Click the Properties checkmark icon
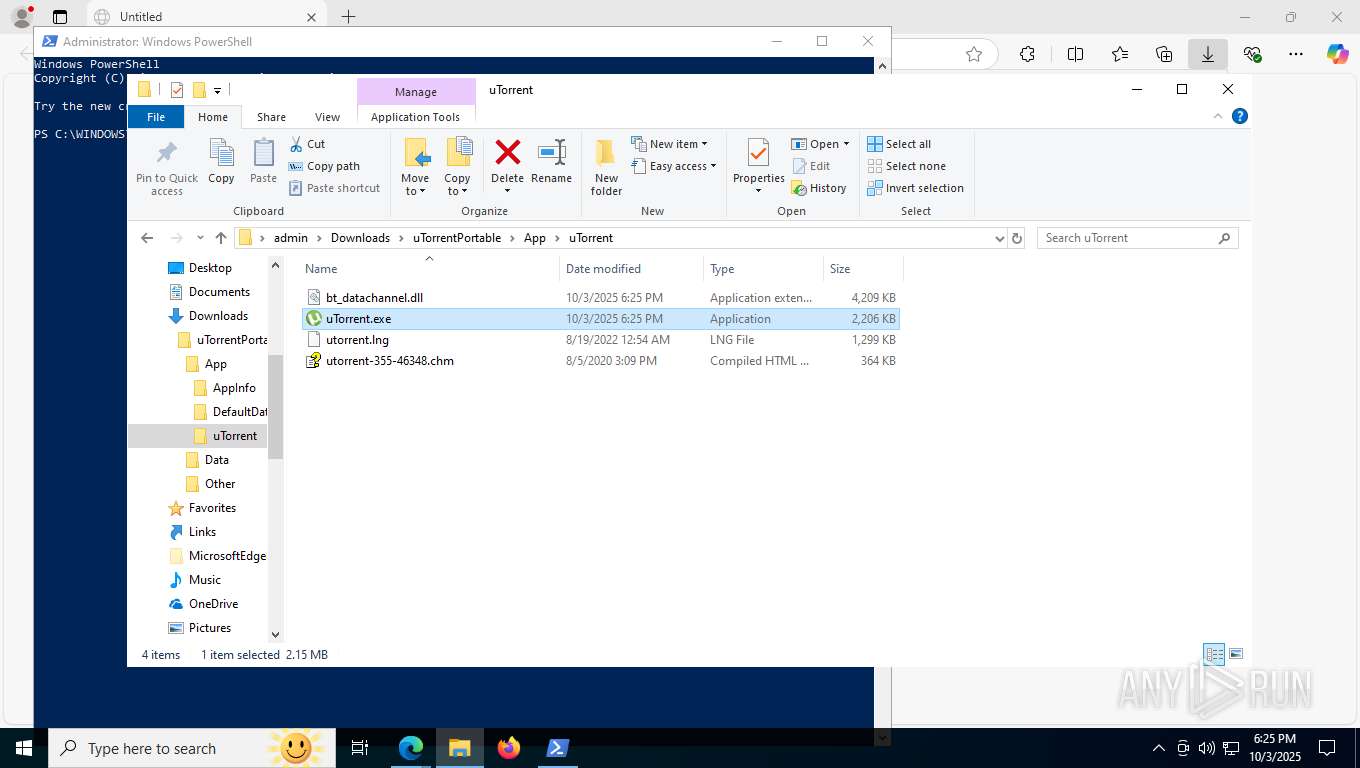The height and width of the screenshot is (768, 1360). pos(758,154)
